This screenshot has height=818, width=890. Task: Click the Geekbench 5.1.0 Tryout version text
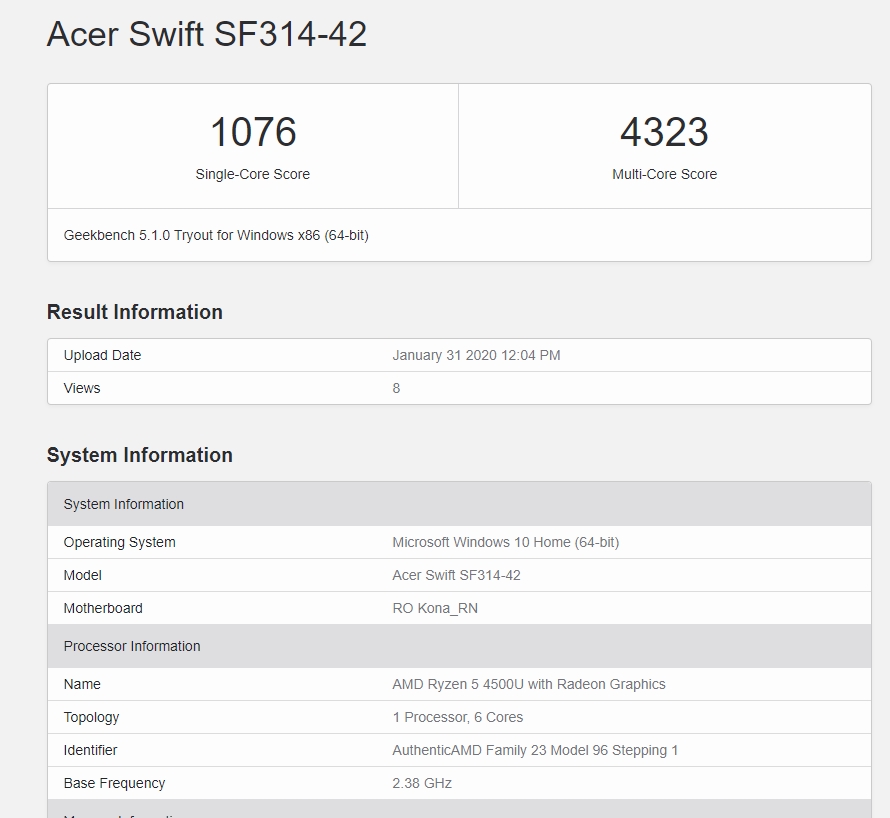(216, 235)
